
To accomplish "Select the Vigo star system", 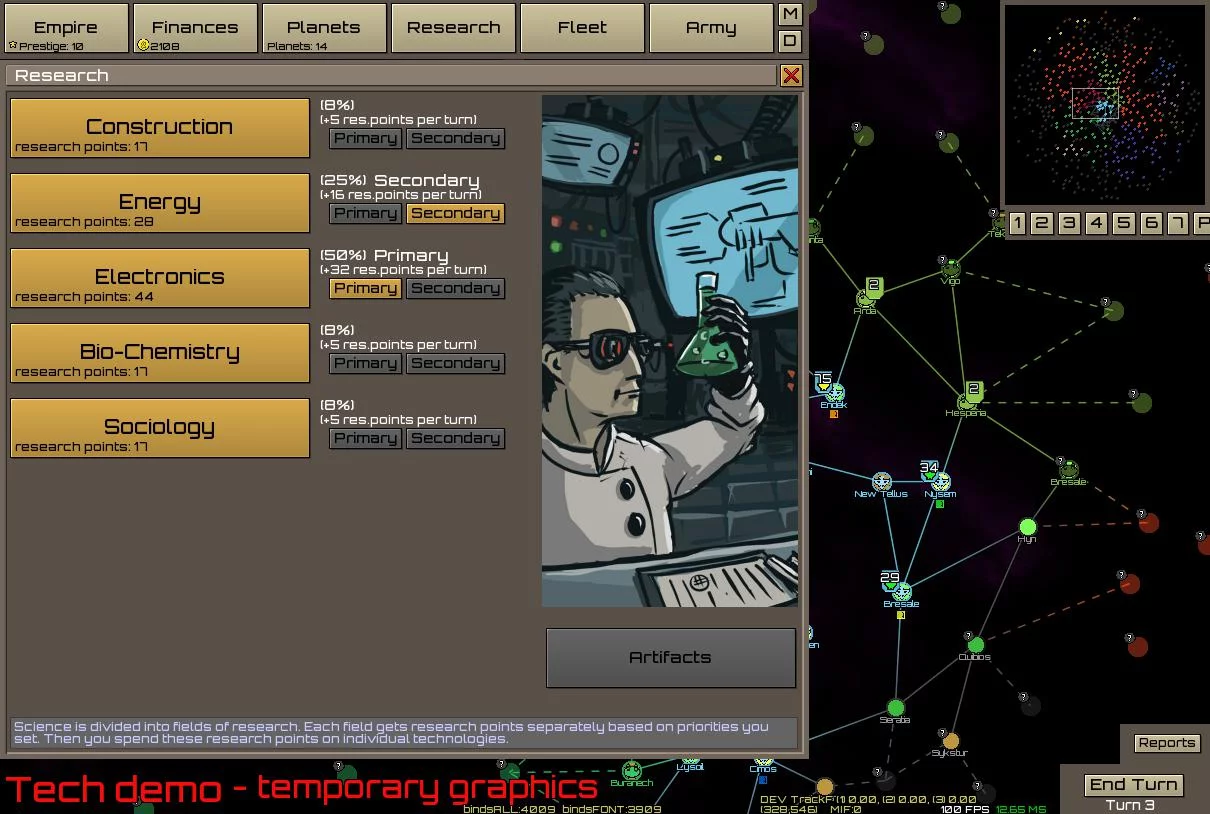I will [950, 269].
